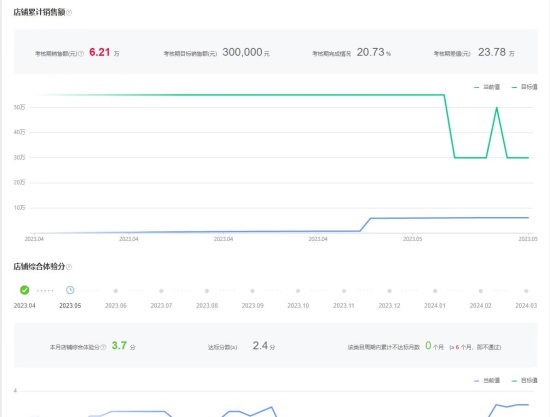Click the green 3.7 score value
The image size is (550, 417).
(119, 346)
